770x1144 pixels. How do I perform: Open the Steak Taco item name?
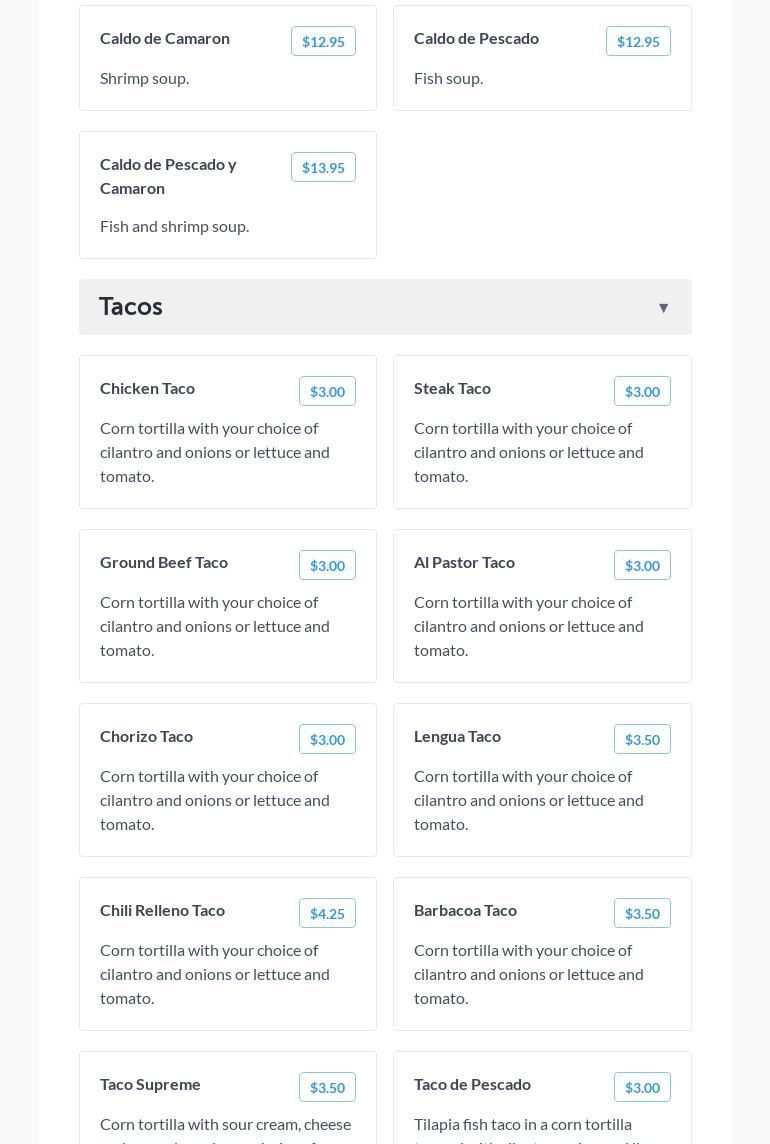(x=452, y=388)
